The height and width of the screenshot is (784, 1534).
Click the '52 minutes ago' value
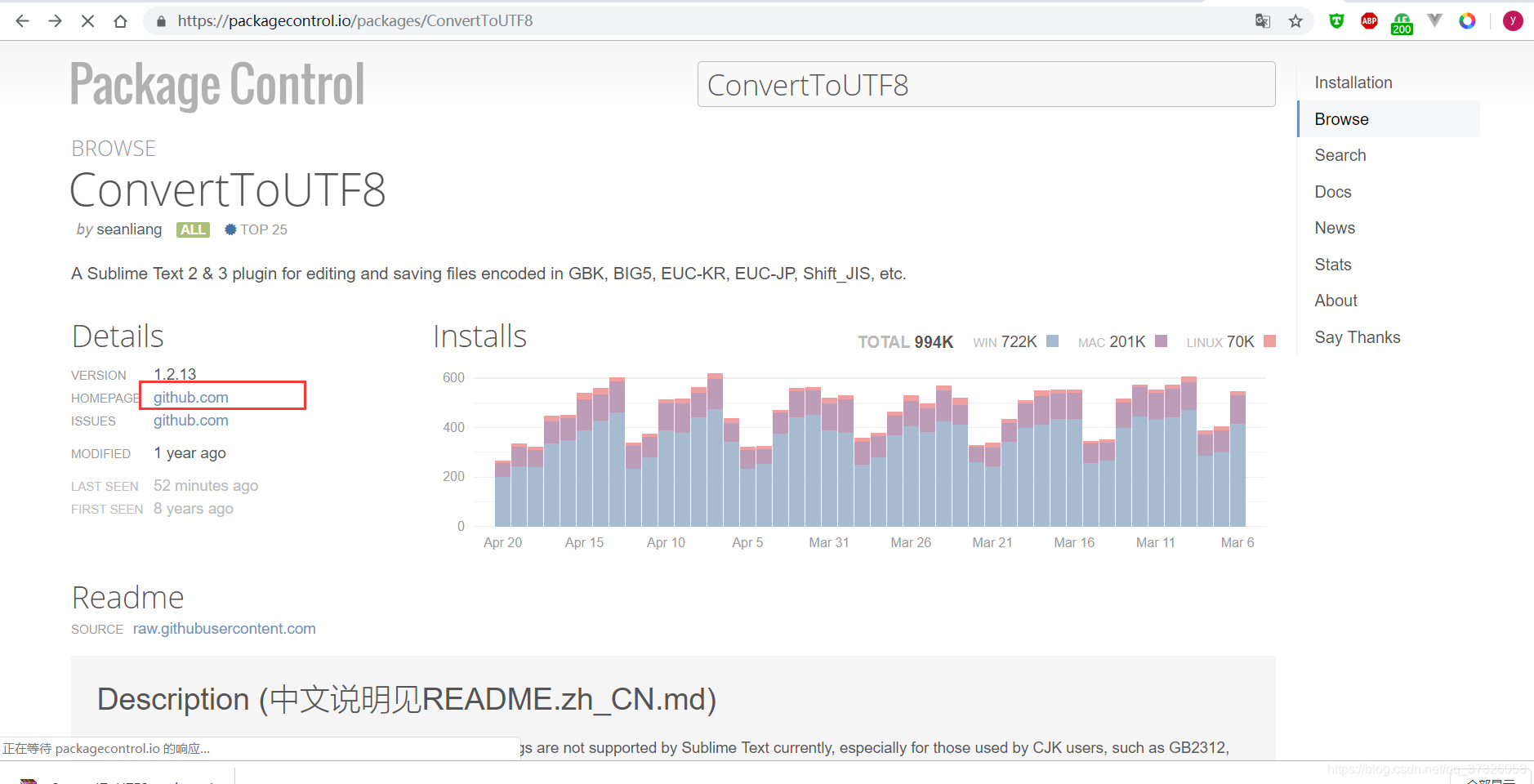(x=206, y=486)
